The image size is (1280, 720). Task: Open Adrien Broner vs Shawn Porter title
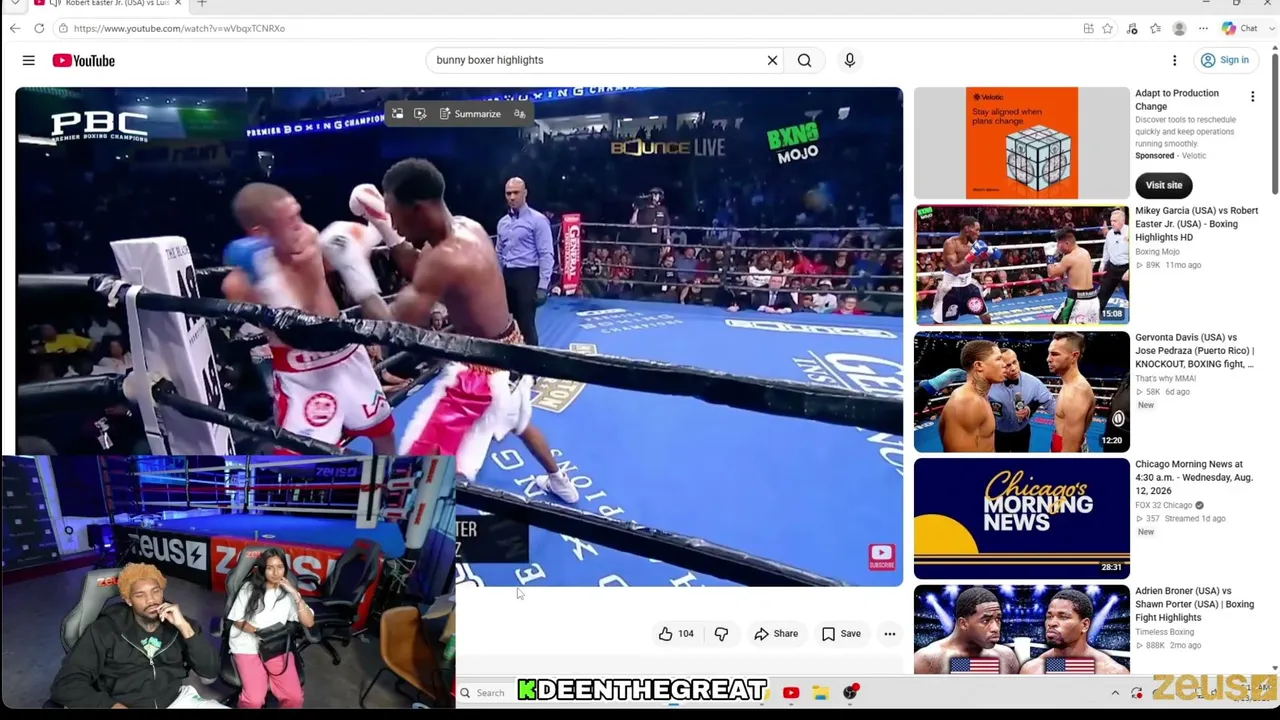(1194, 604)
